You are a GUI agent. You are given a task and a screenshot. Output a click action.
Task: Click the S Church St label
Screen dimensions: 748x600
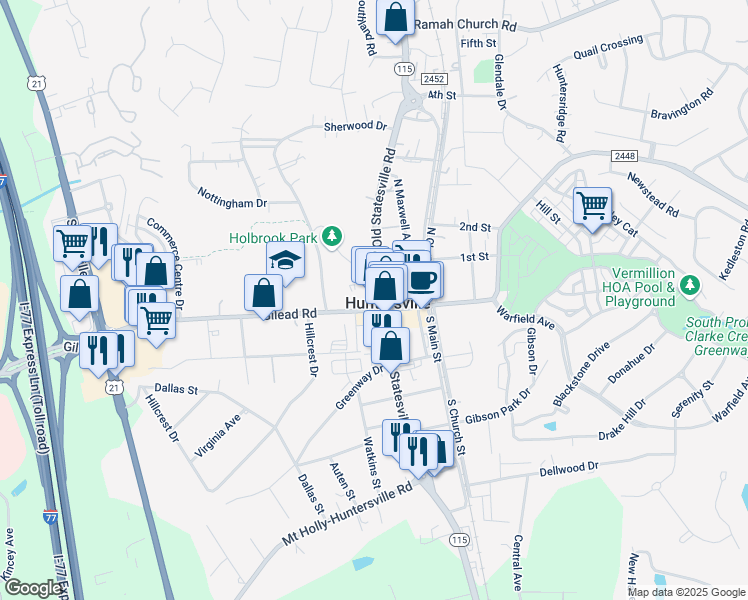[x=456, y=427]
